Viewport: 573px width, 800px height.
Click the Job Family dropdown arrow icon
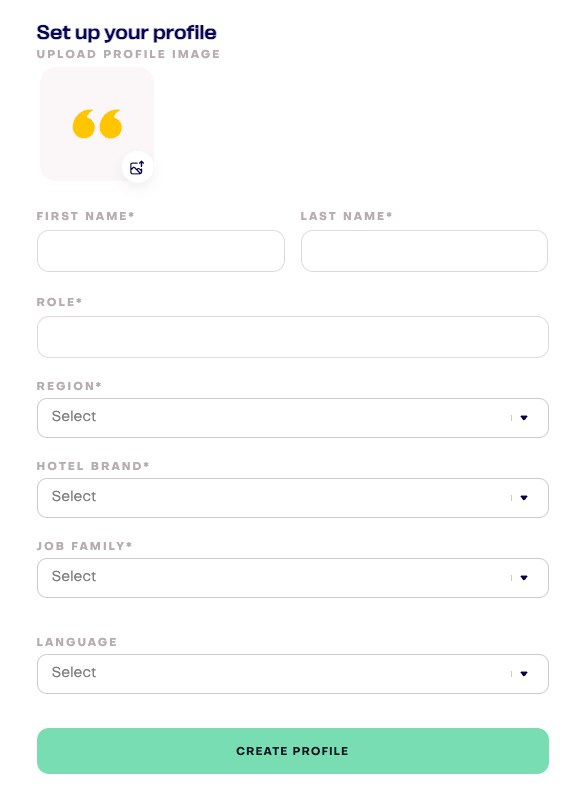pyautogui.click(x=524, y=578)
